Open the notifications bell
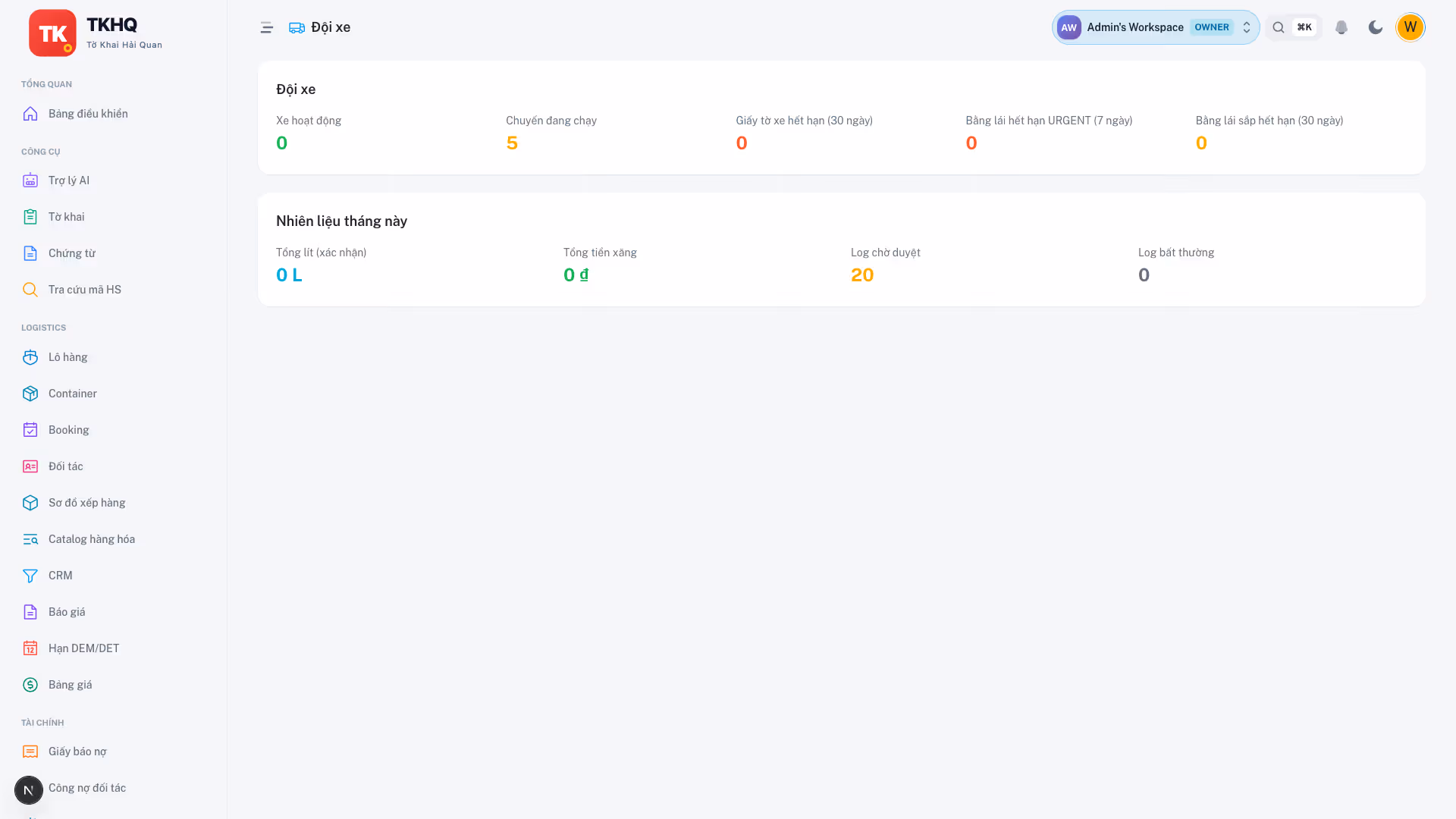This screenshot has height=819, width=1456. (x=1341, y=28)
